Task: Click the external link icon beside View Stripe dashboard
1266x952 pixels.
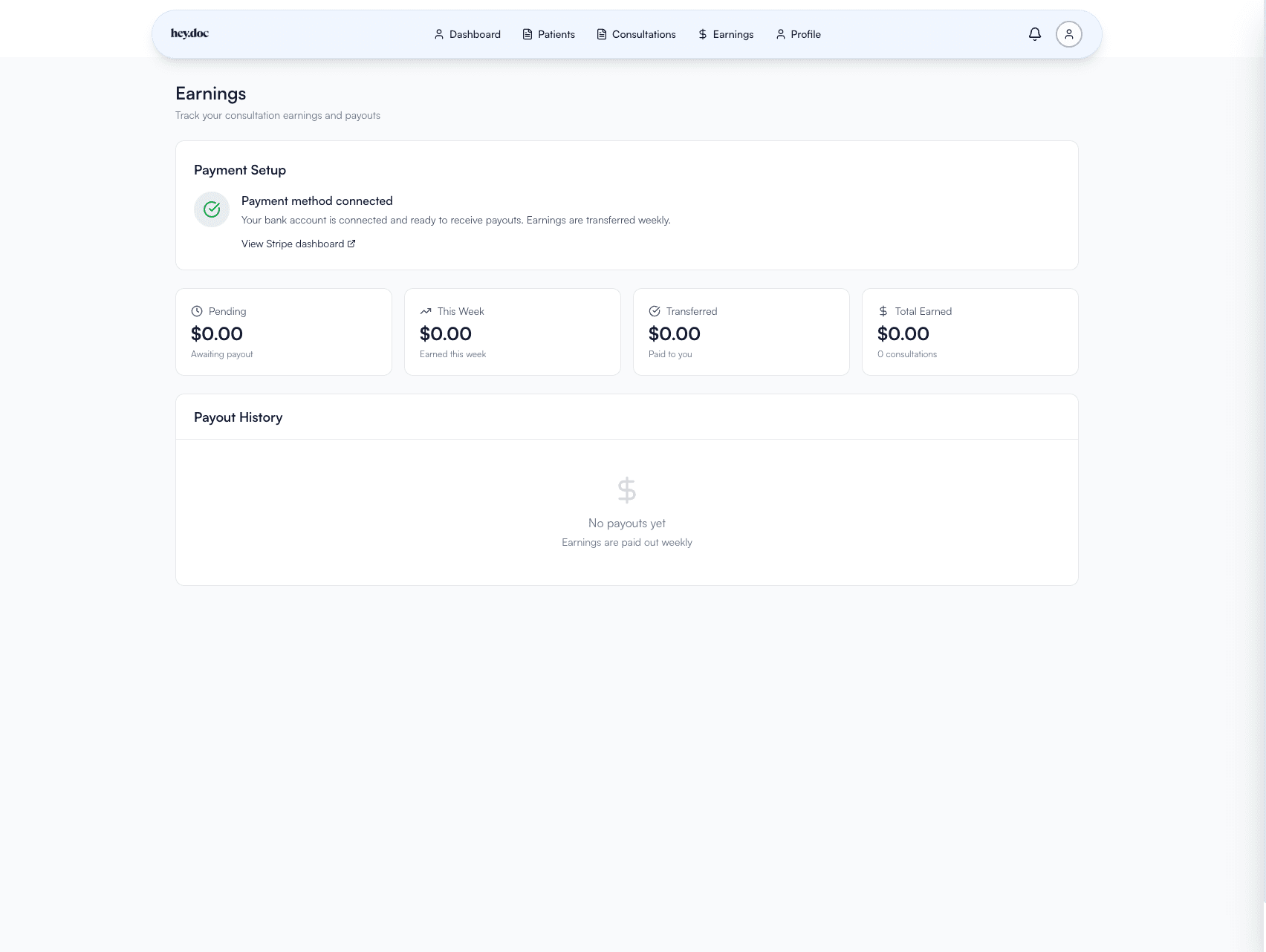Action: coord(351,243)
